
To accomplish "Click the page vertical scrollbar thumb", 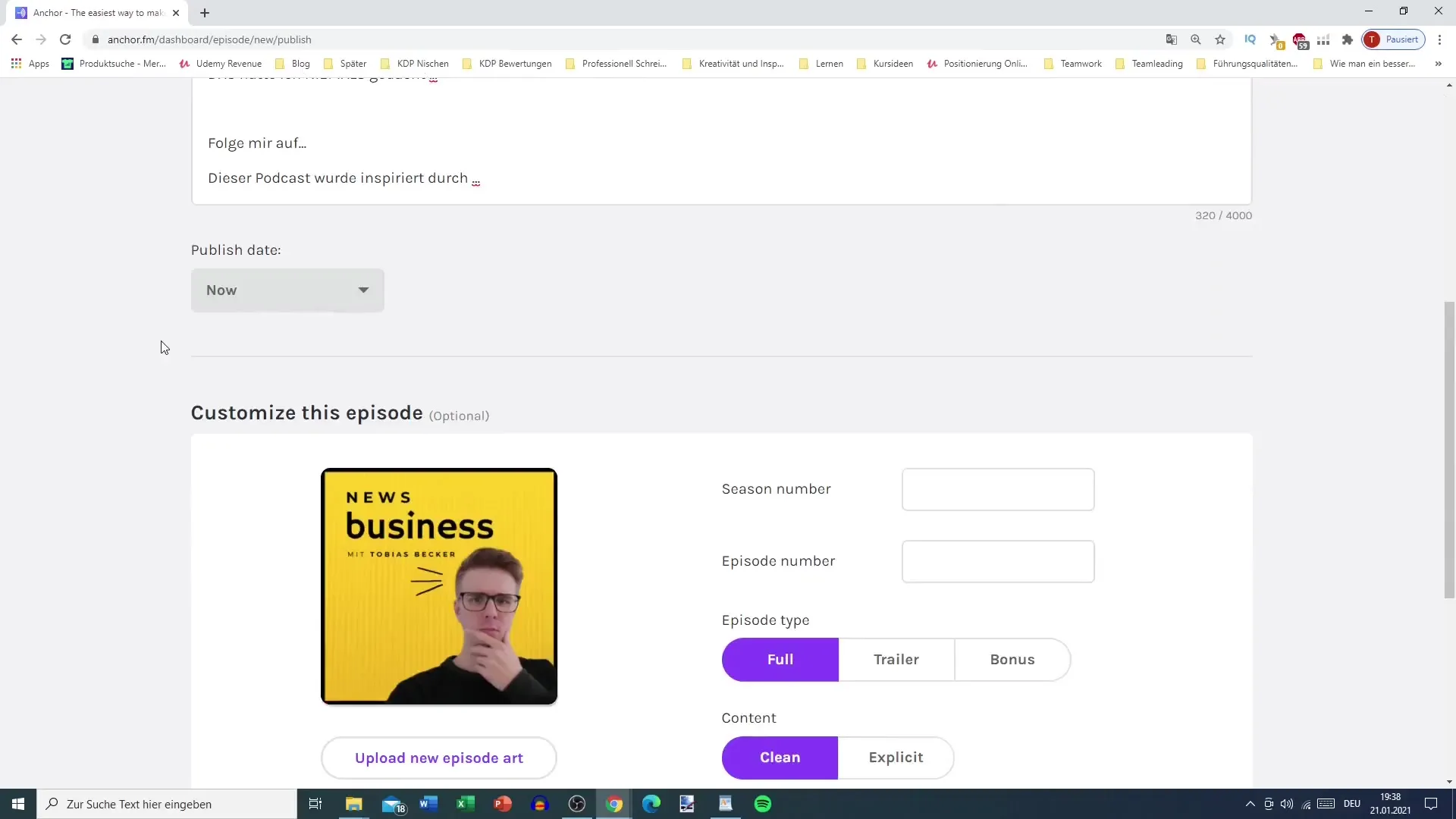I will click(x=1449, y=450).
